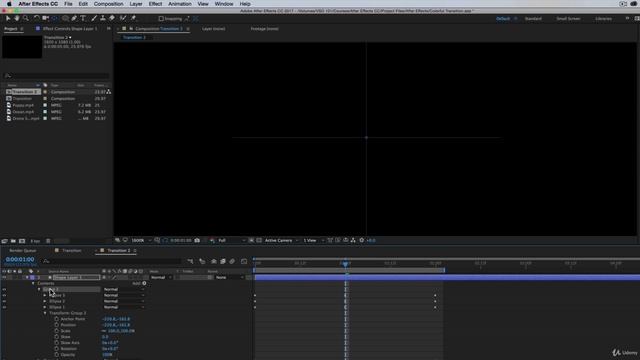Select the Pan Behind anchor point tool
The image size is (640, 360).
[54, 18]
